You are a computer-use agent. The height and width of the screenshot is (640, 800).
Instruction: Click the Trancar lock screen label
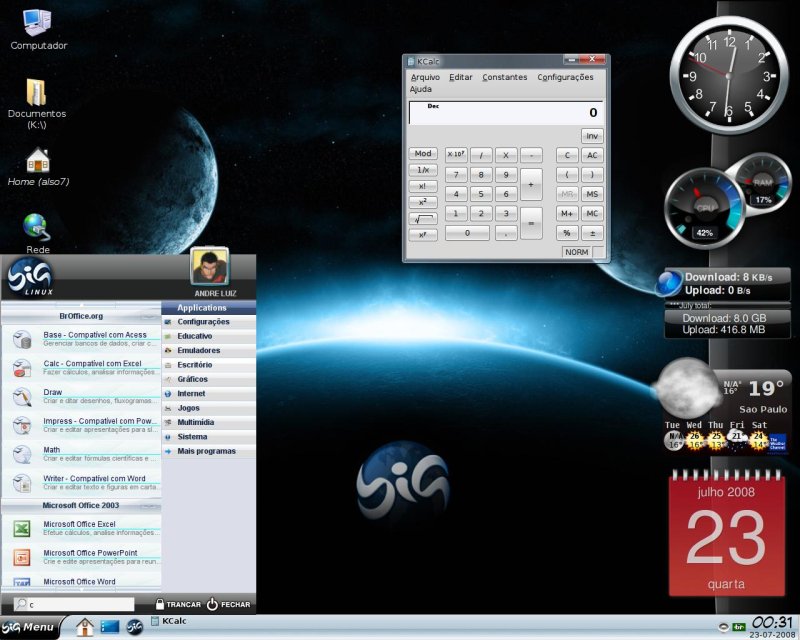point(184,604)
